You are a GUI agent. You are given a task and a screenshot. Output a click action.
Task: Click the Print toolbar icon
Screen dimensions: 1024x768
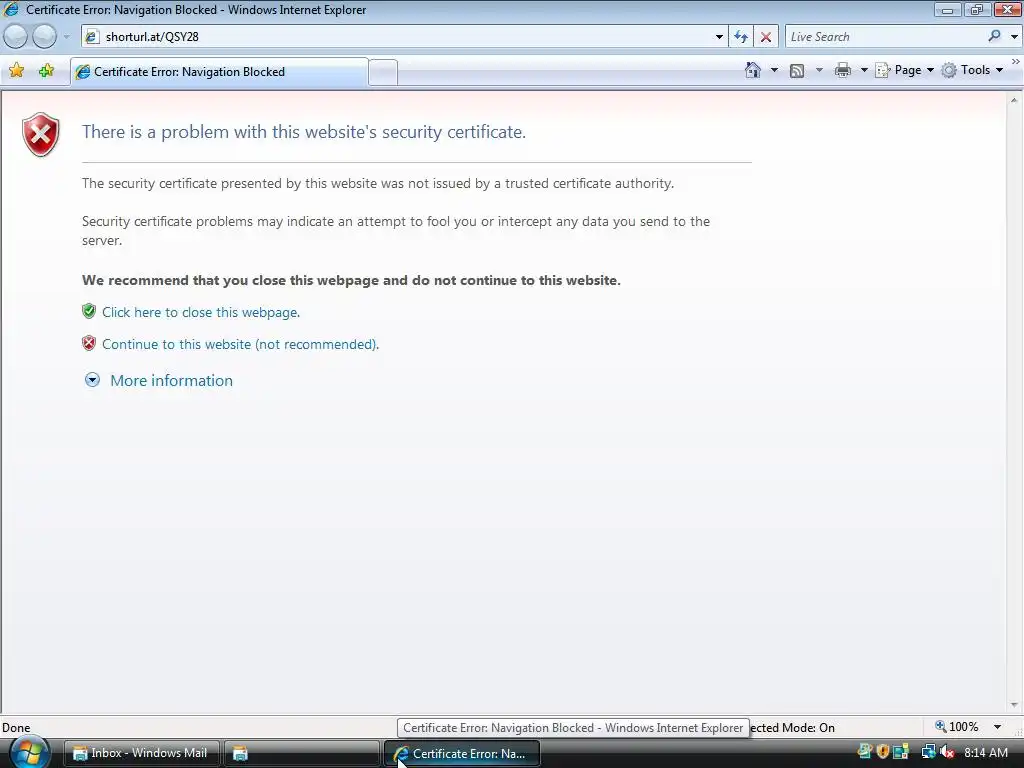click(842, 70)
